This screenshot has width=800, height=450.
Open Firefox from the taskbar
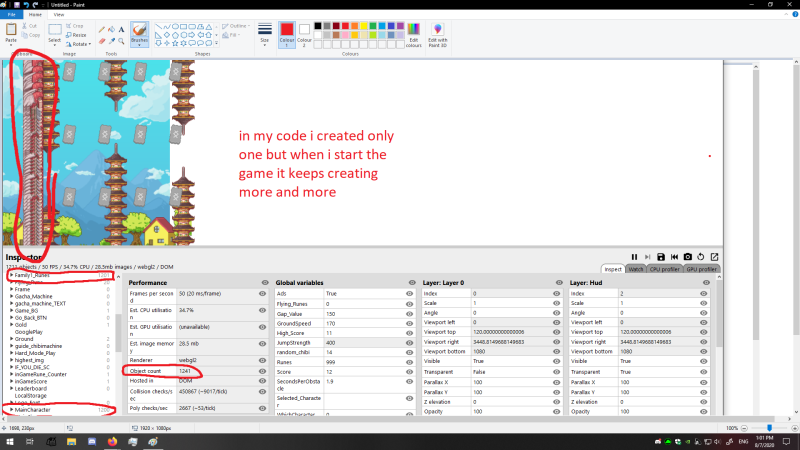tap(112, 442)
